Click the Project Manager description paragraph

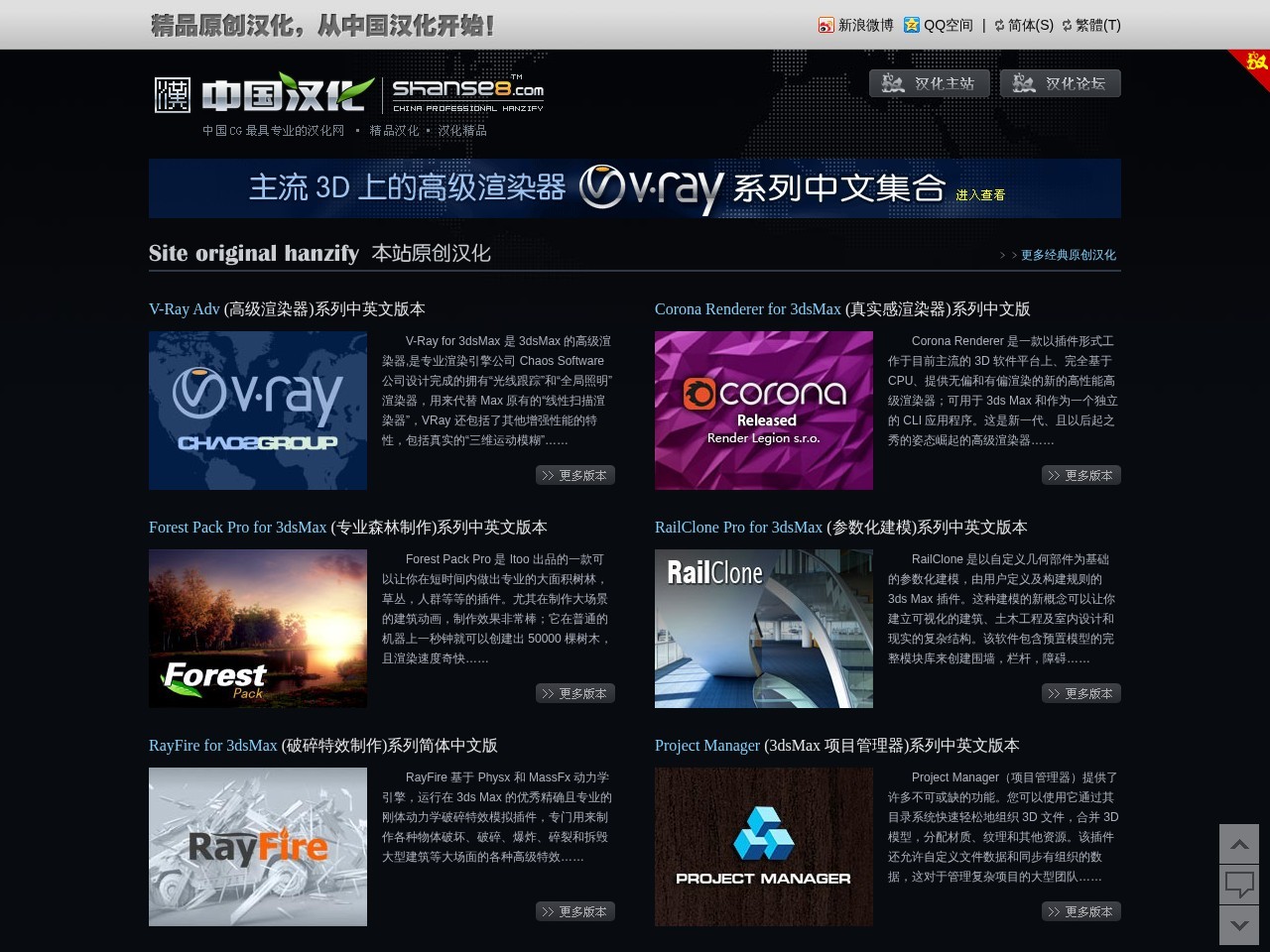[x=1003, y=827]
